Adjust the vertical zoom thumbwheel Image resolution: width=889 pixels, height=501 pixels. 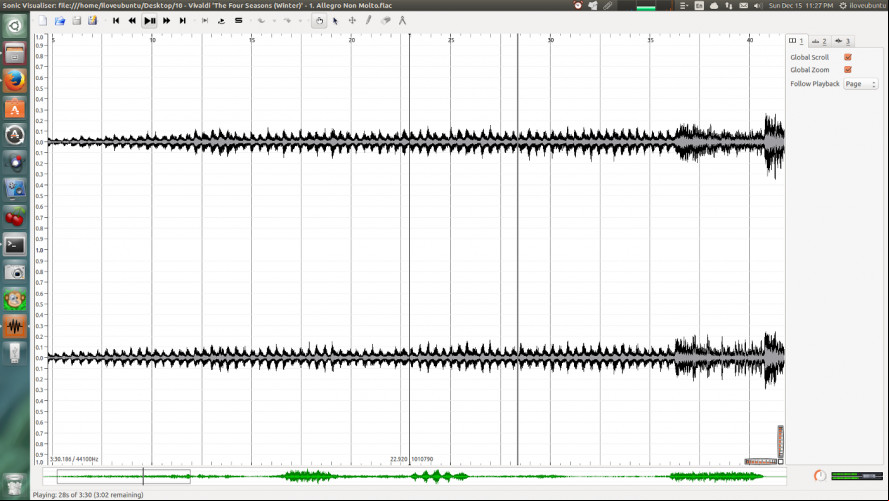tap(780, 441)
